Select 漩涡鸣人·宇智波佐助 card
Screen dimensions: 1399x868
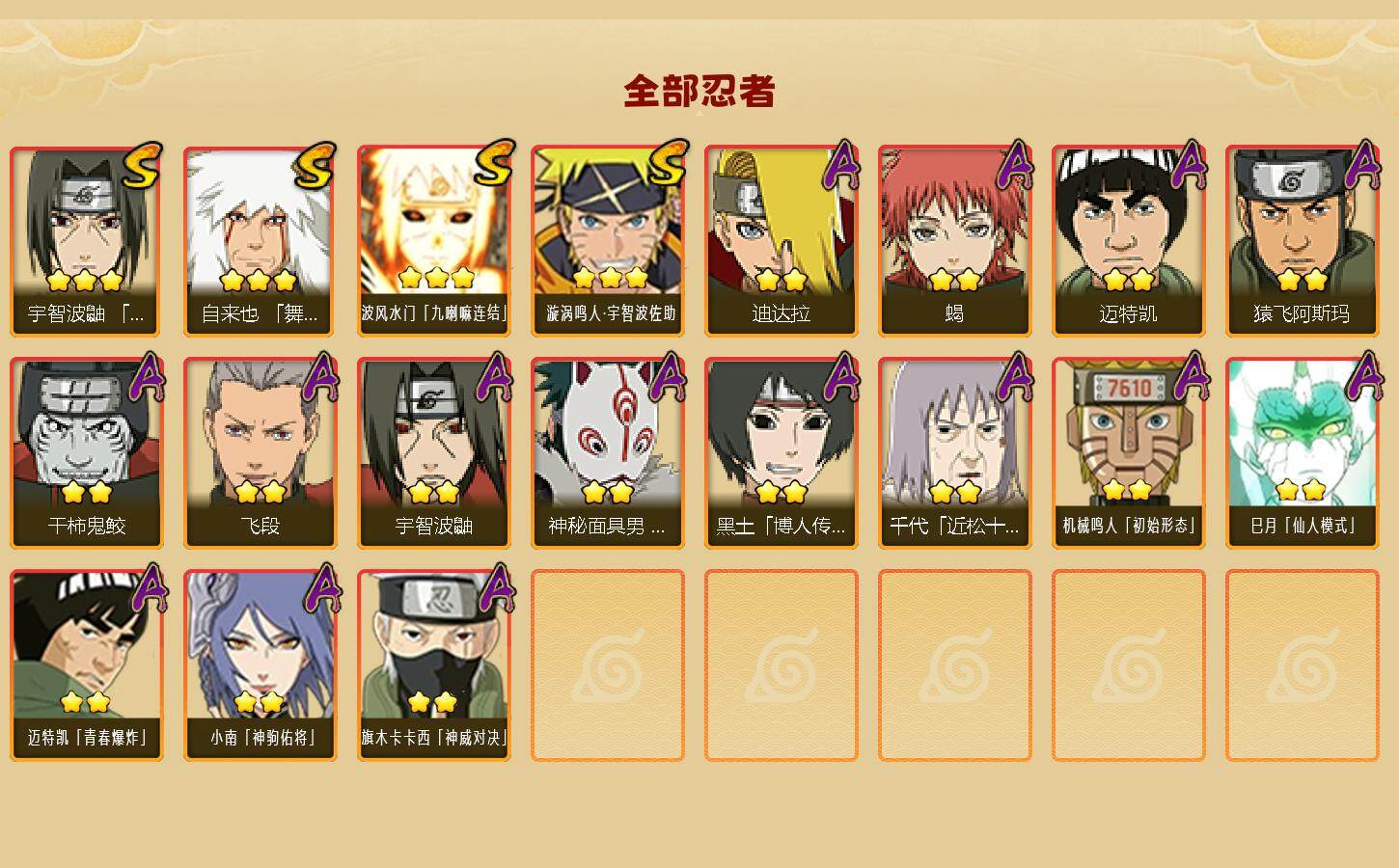(x=608, y=241)
